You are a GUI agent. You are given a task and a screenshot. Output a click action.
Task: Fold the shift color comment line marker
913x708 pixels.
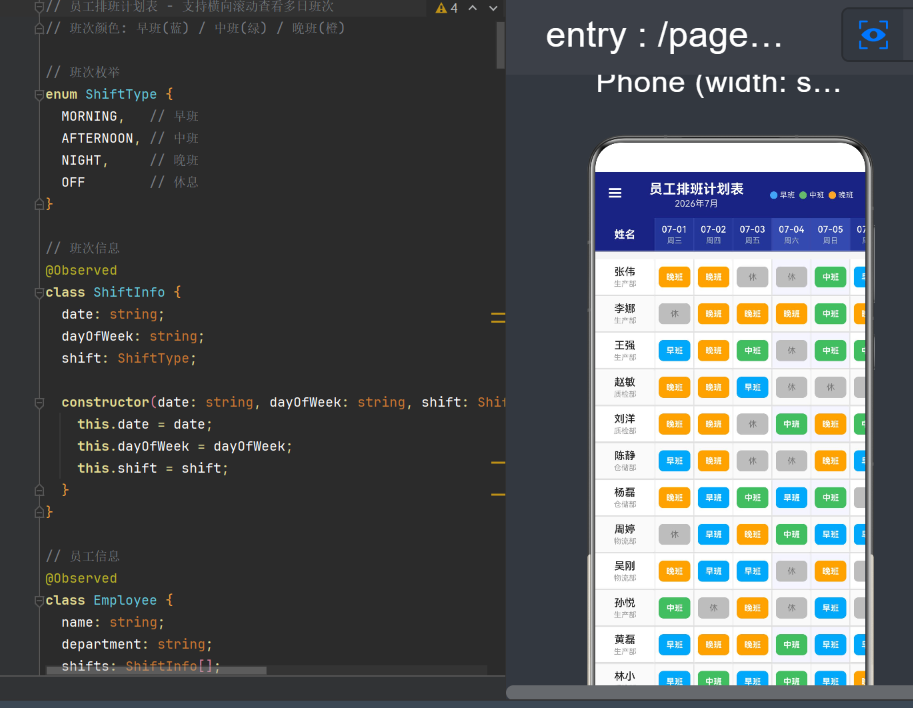point(39,28)
